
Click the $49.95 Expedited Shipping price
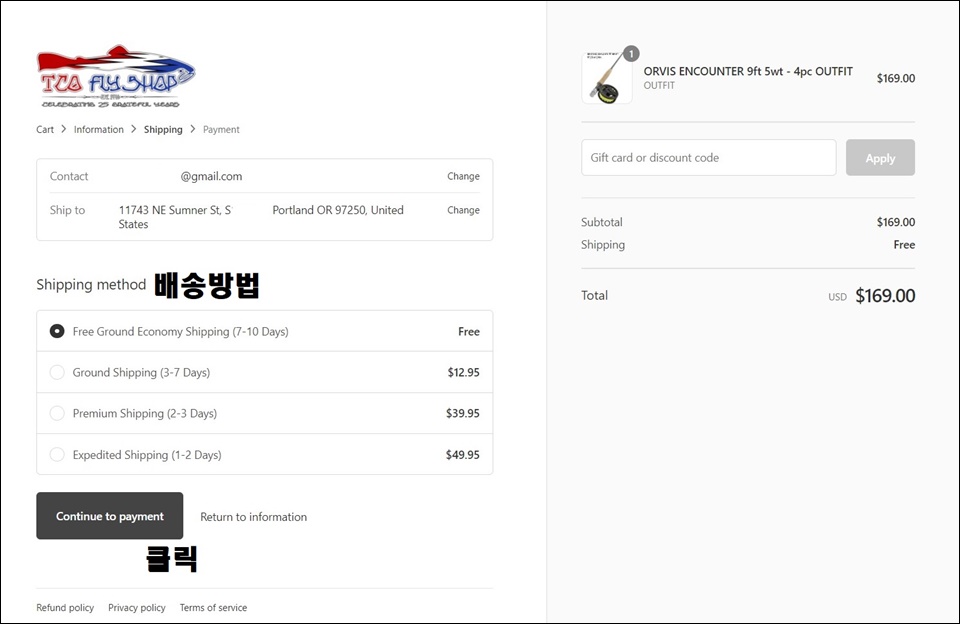pyautogui.click(x=463, y=455)
